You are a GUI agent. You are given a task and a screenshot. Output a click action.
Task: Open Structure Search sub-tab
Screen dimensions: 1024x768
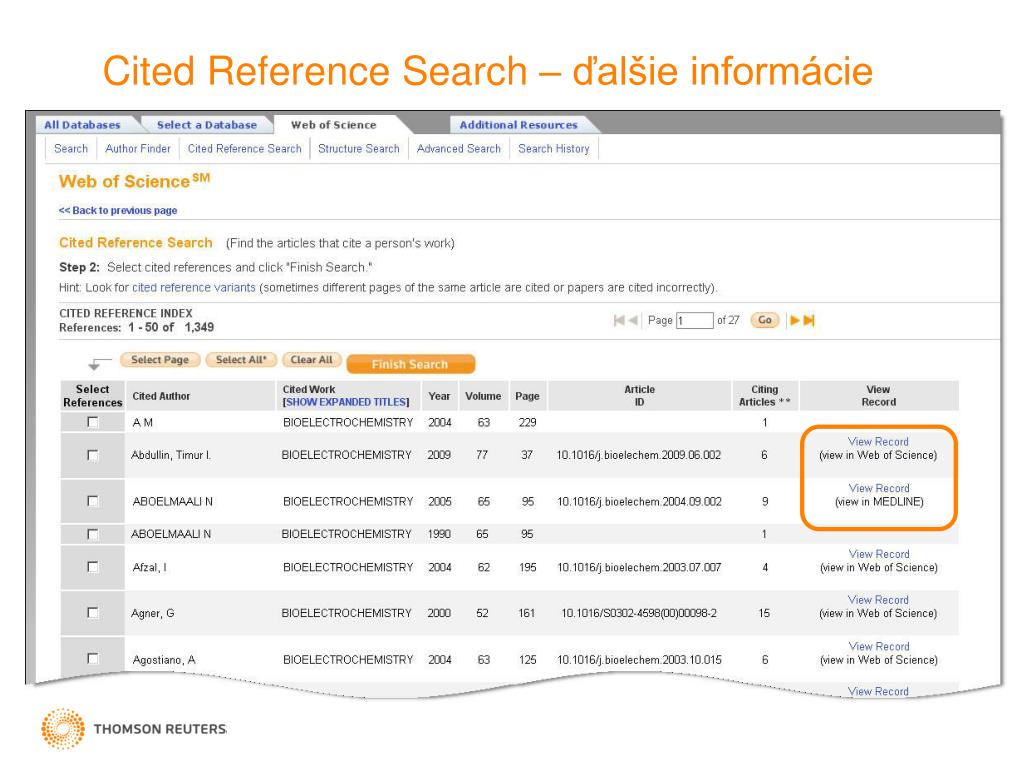pos(359,149)
